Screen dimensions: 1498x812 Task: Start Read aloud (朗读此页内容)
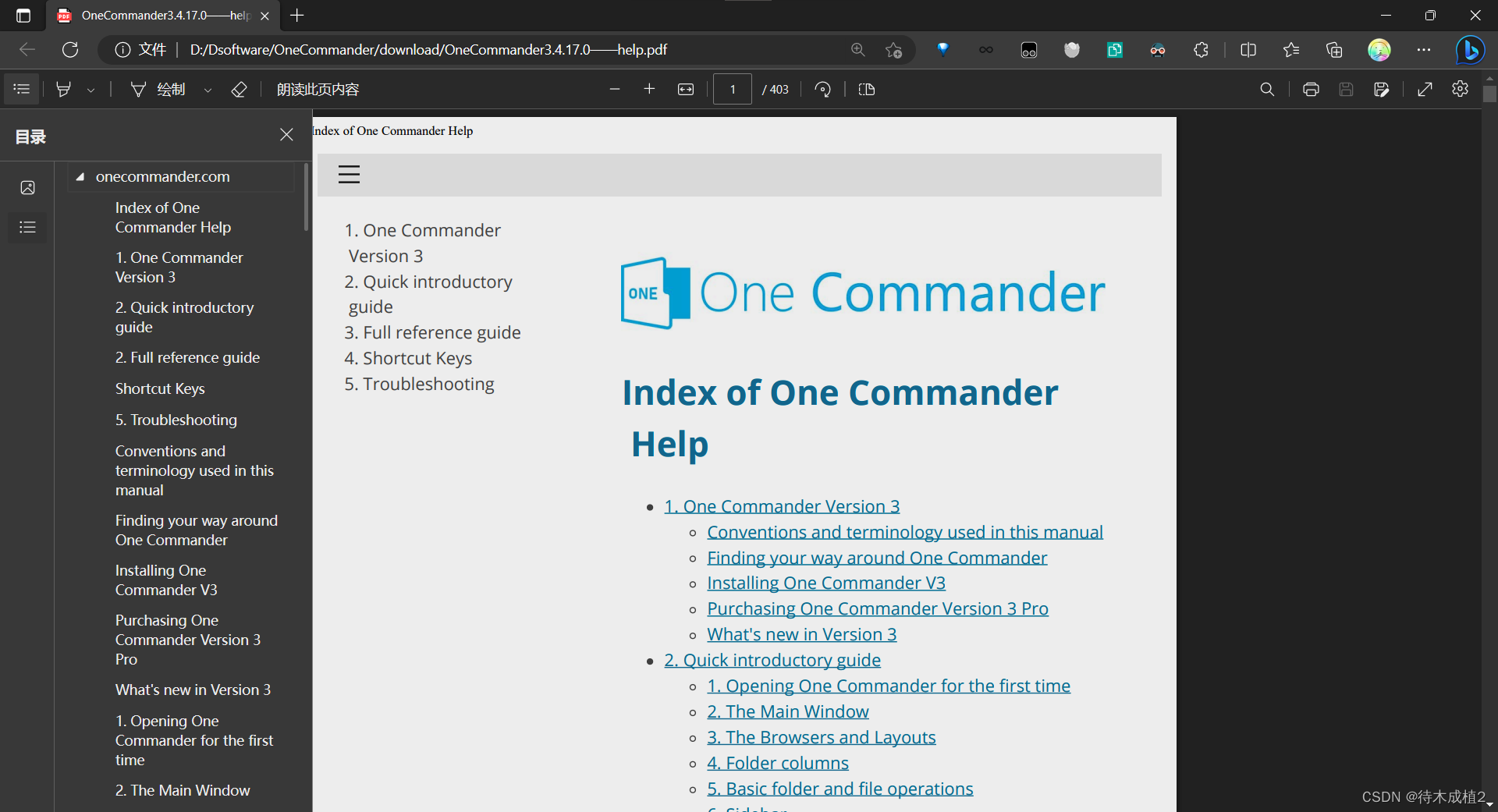click(x=318, y=90)
